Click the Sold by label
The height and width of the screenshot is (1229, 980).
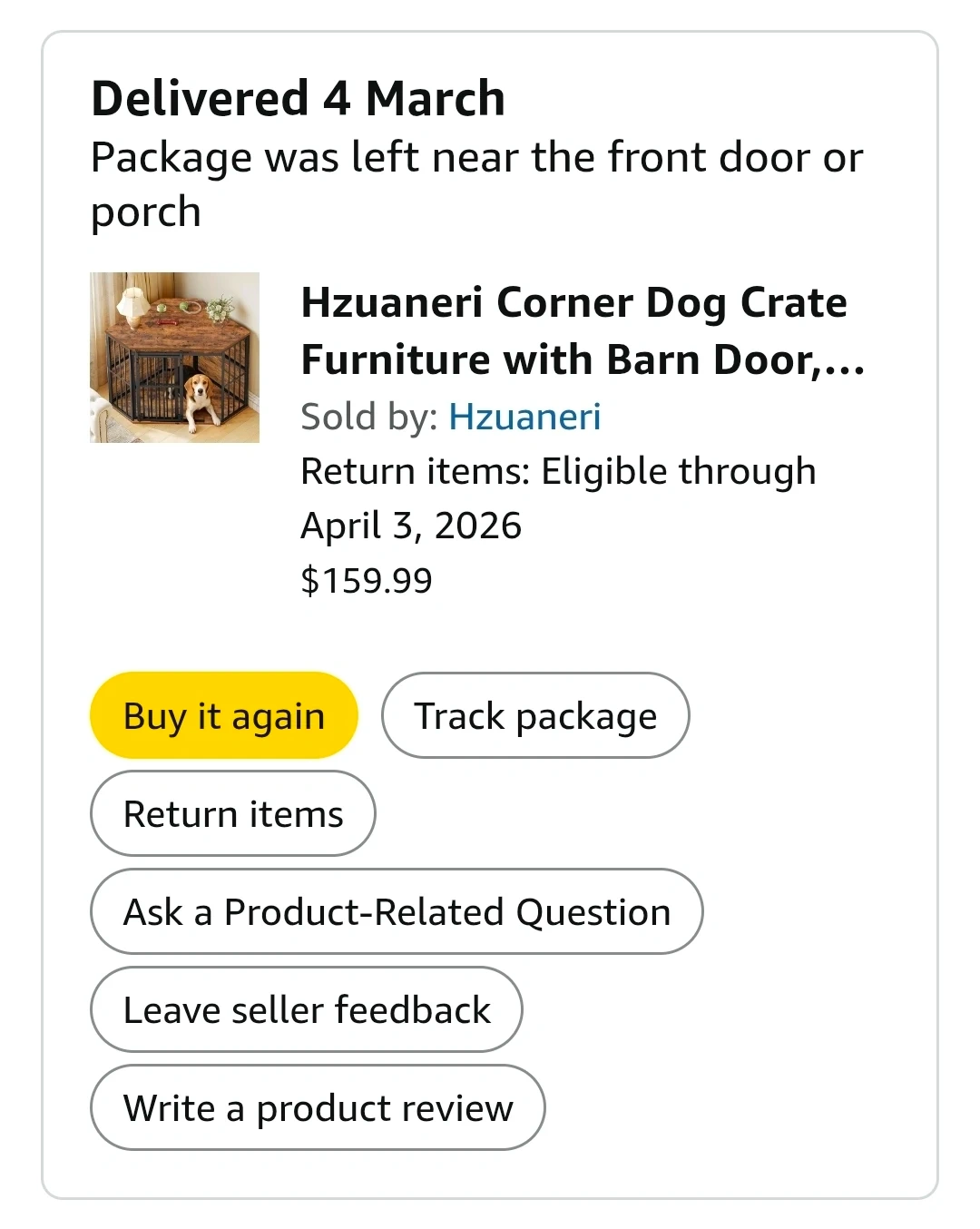(368, 417)
